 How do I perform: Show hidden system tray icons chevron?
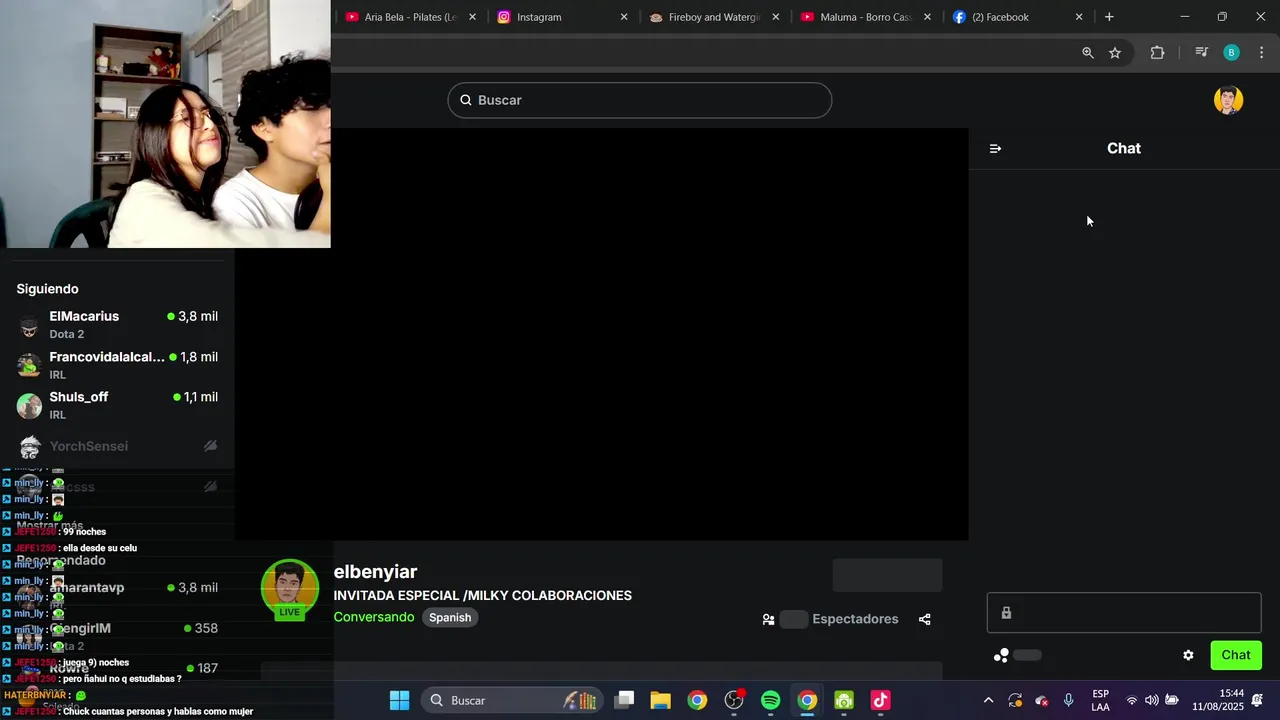[x=988, y=700]
